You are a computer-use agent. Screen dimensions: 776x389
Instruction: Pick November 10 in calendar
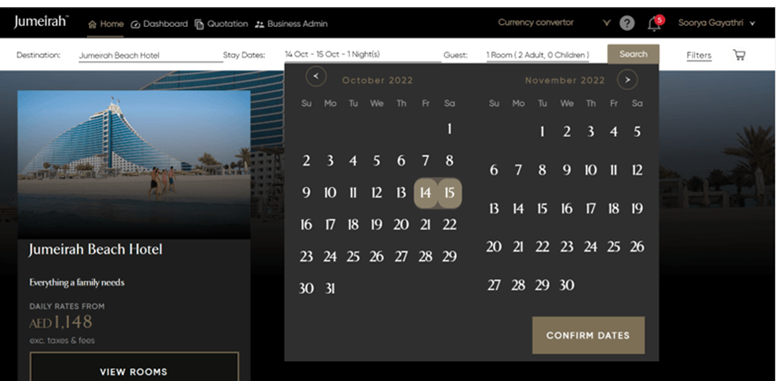pos(590,170)
